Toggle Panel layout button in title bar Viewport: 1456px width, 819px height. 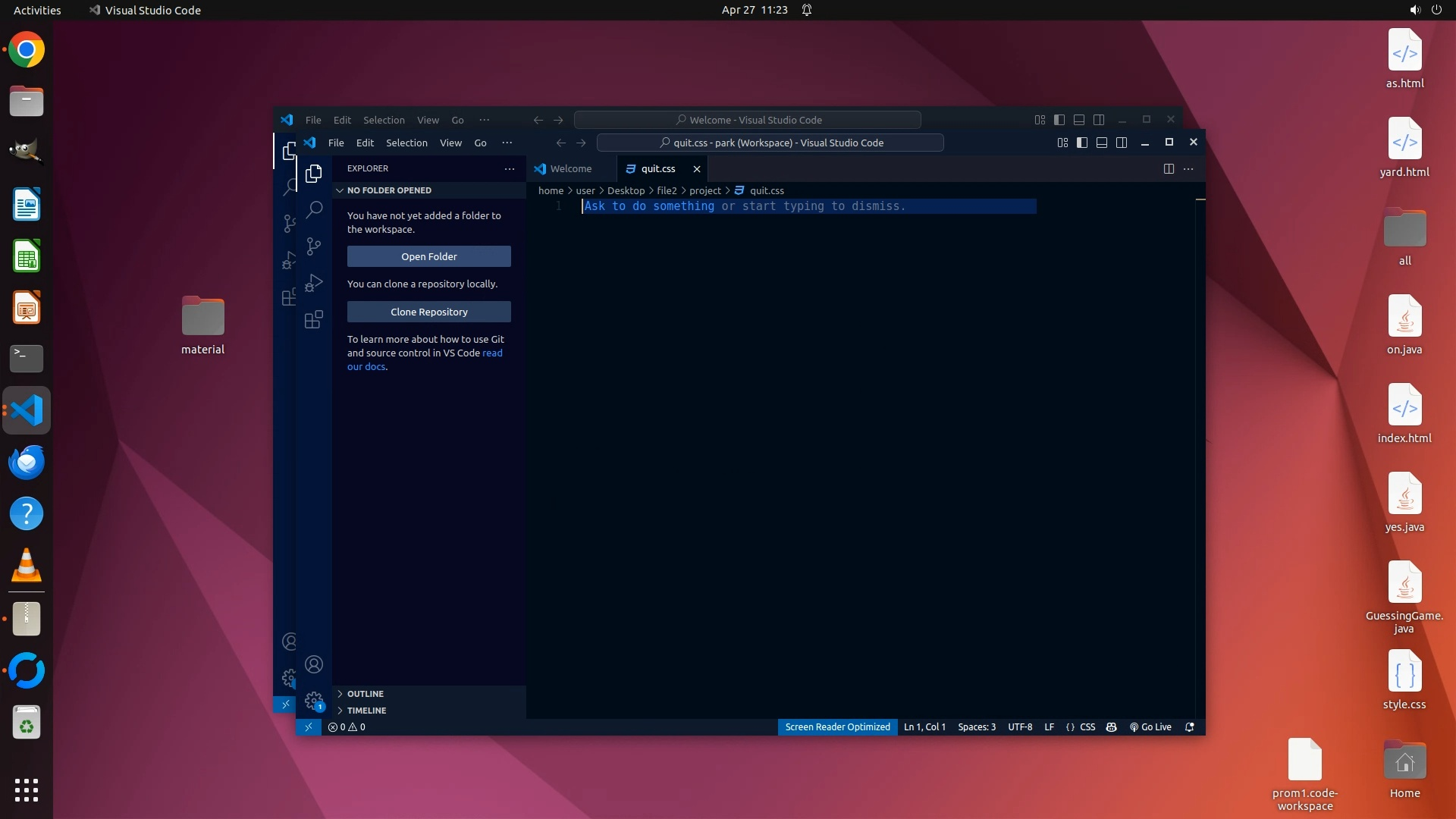point(1102,143)
